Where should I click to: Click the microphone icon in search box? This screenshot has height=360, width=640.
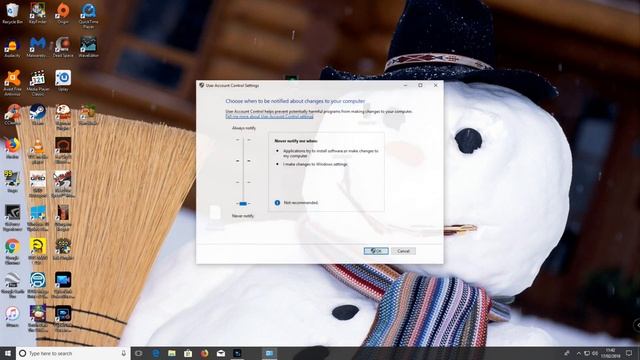(x=123, y=353)
